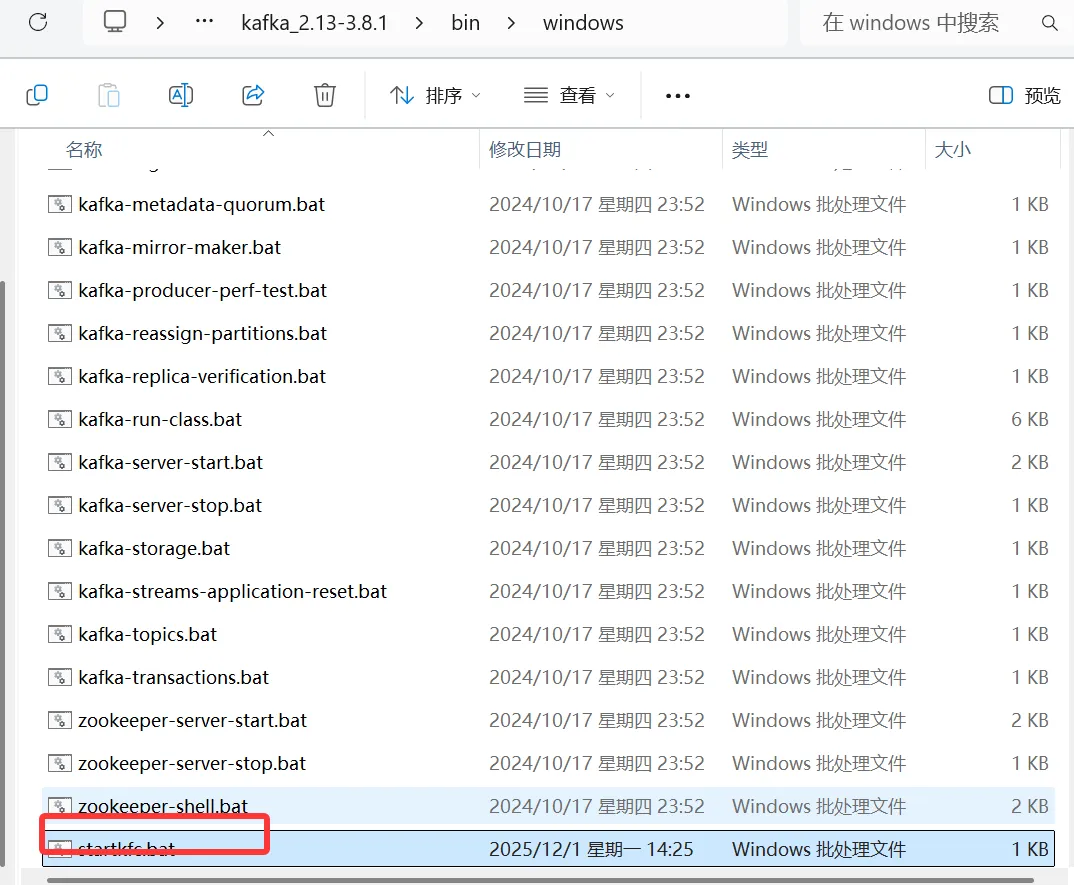Click the 2025/12/1 星期一 14:25 date cell
1074x885 pixels.
[x=591, y=849]
